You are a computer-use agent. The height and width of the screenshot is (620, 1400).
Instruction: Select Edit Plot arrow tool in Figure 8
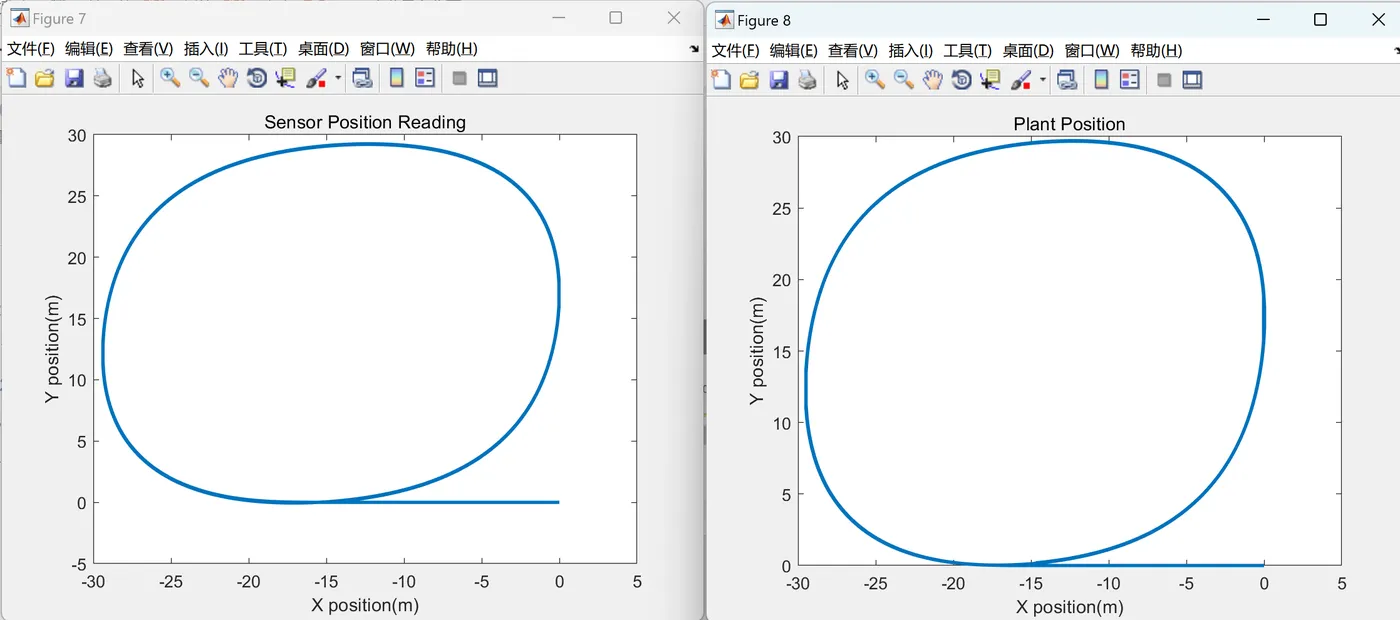pos(843,80)
